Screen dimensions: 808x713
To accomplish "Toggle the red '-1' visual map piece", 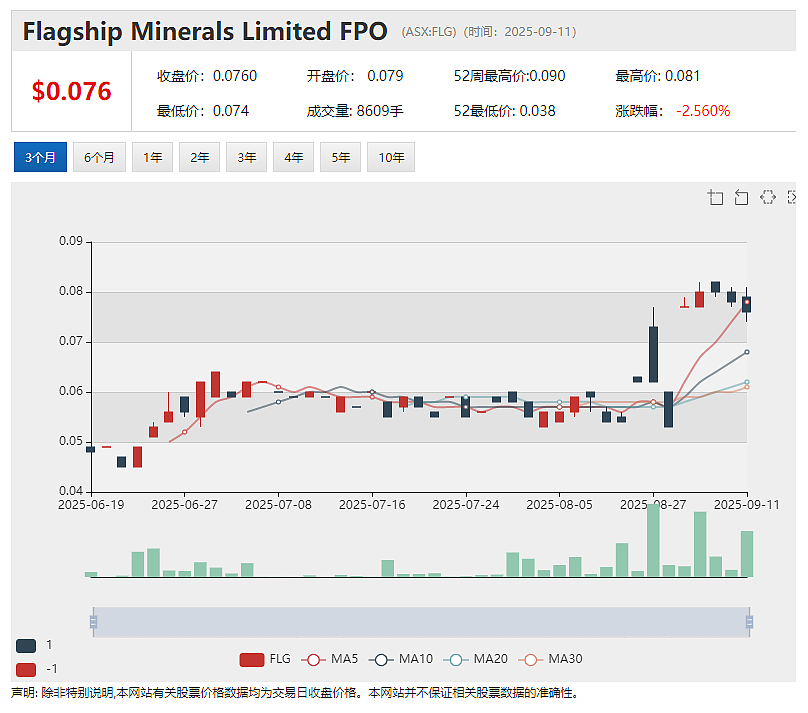I will point(26,669).
